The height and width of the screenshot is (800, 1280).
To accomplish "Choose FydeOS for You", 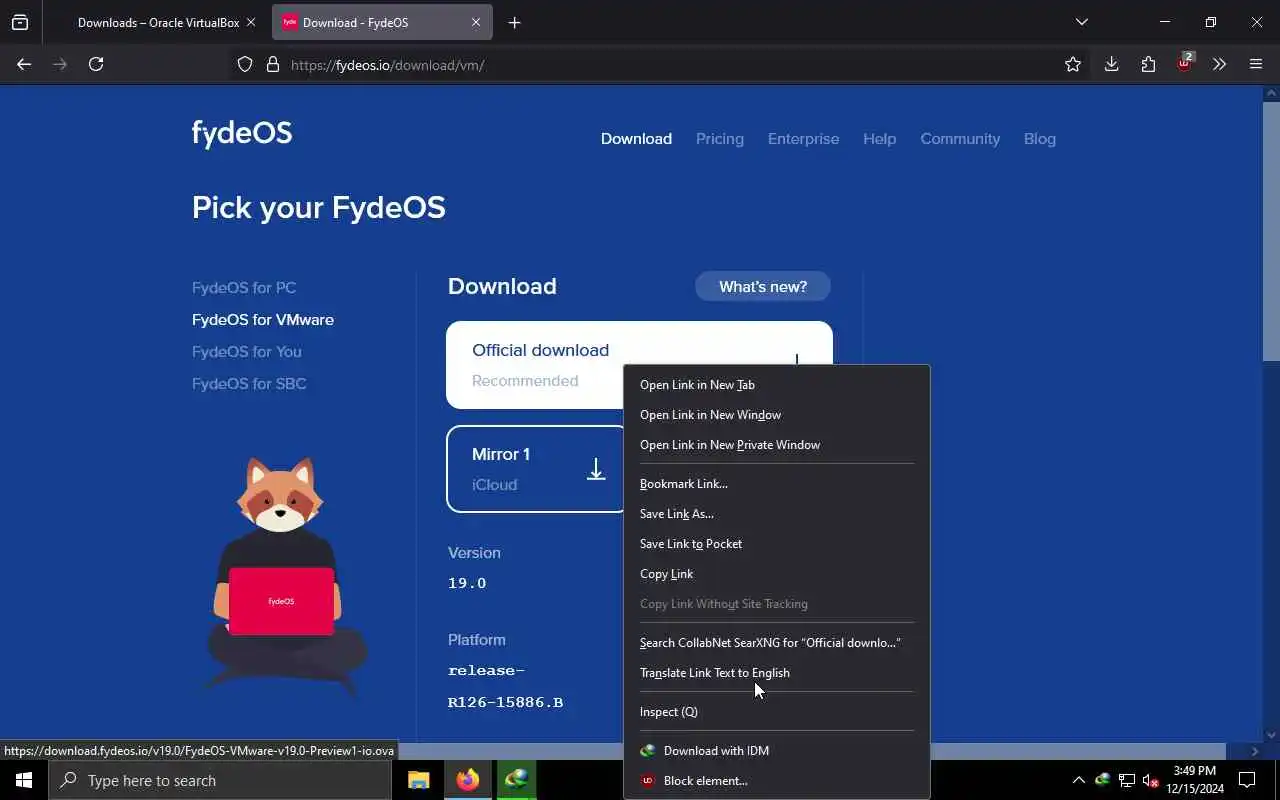I will pyautogui.click(x=247, y=352).
